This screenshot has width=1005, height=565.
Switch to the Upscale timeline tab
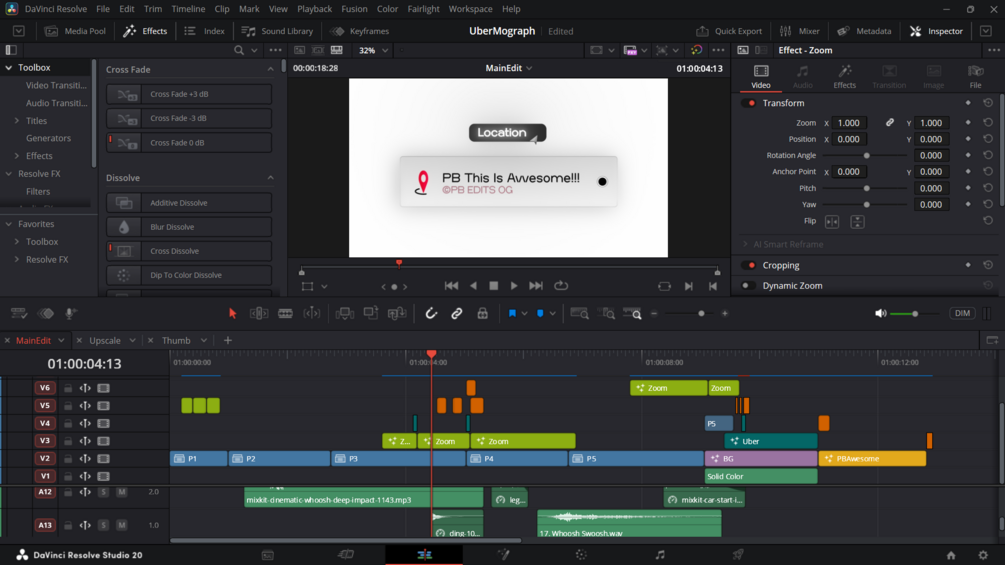[x=104, y=340]
